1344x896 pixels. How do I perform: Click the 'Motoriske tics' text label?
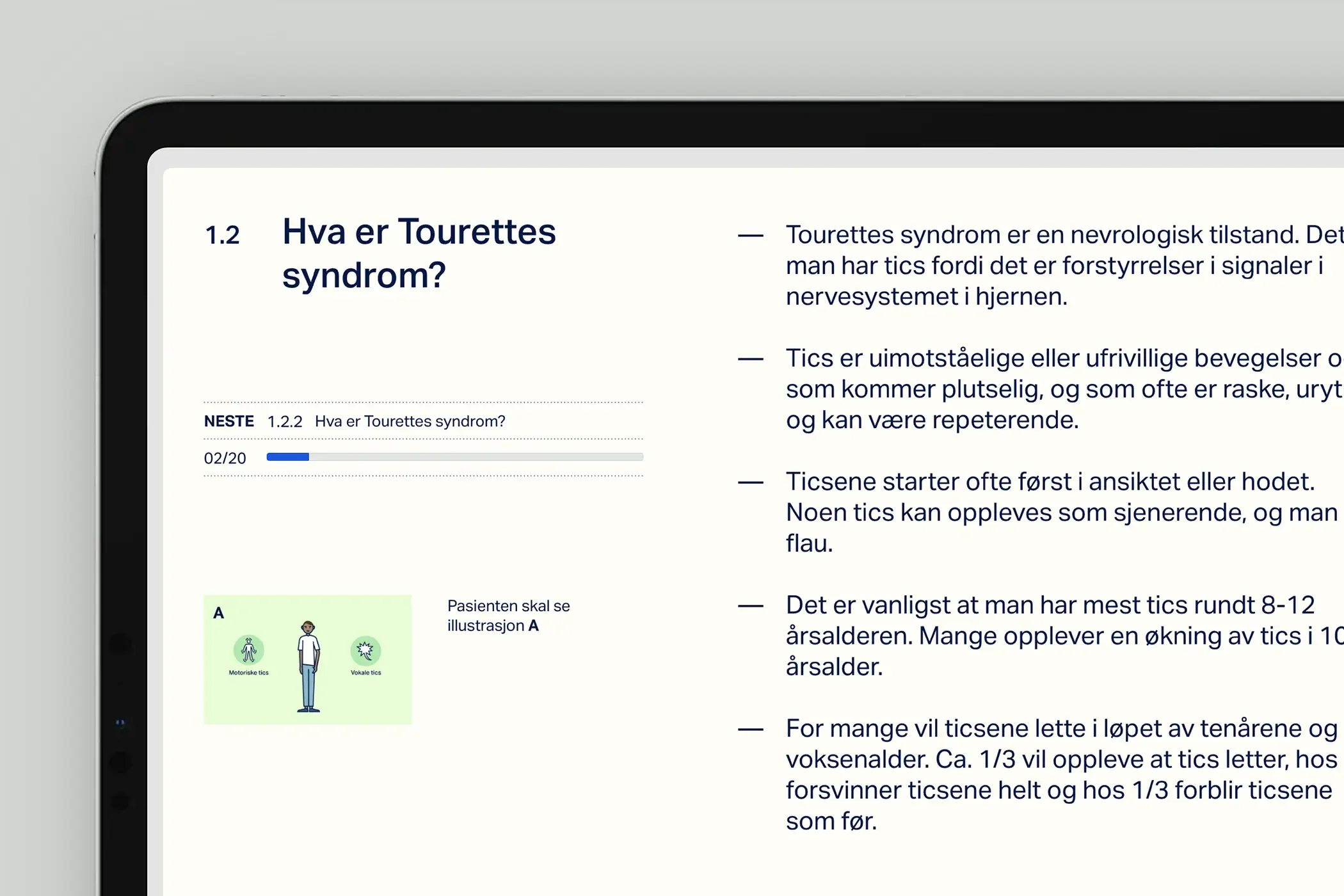[x=248, y=673]
